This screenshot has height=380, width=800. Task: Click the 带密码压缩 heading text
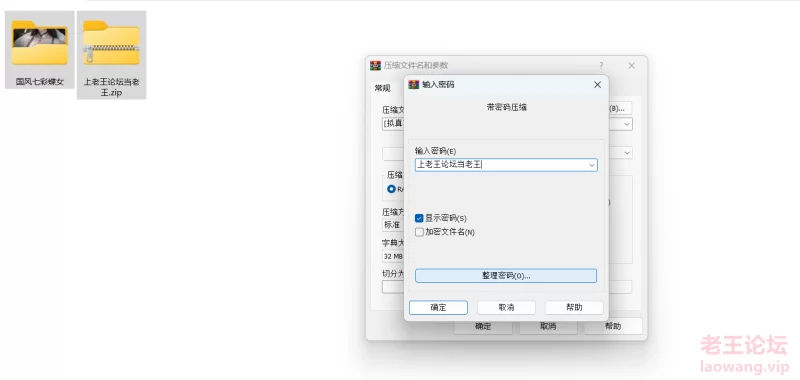point(507,108)
